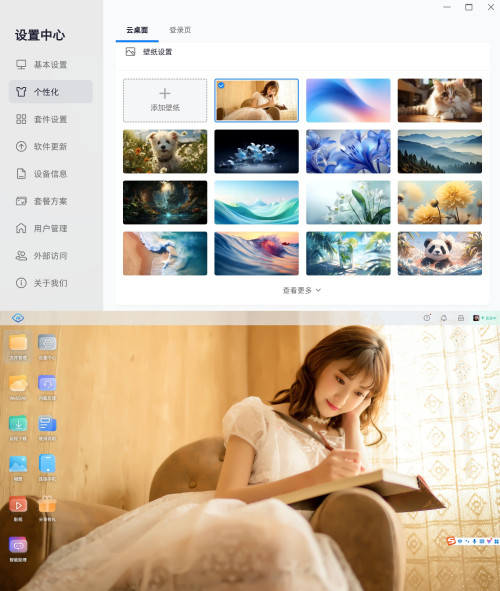The width and height of the screenshot is (500, 591).
Task: Open the user avatar in top bar
Action: click(x=476, y=318)
